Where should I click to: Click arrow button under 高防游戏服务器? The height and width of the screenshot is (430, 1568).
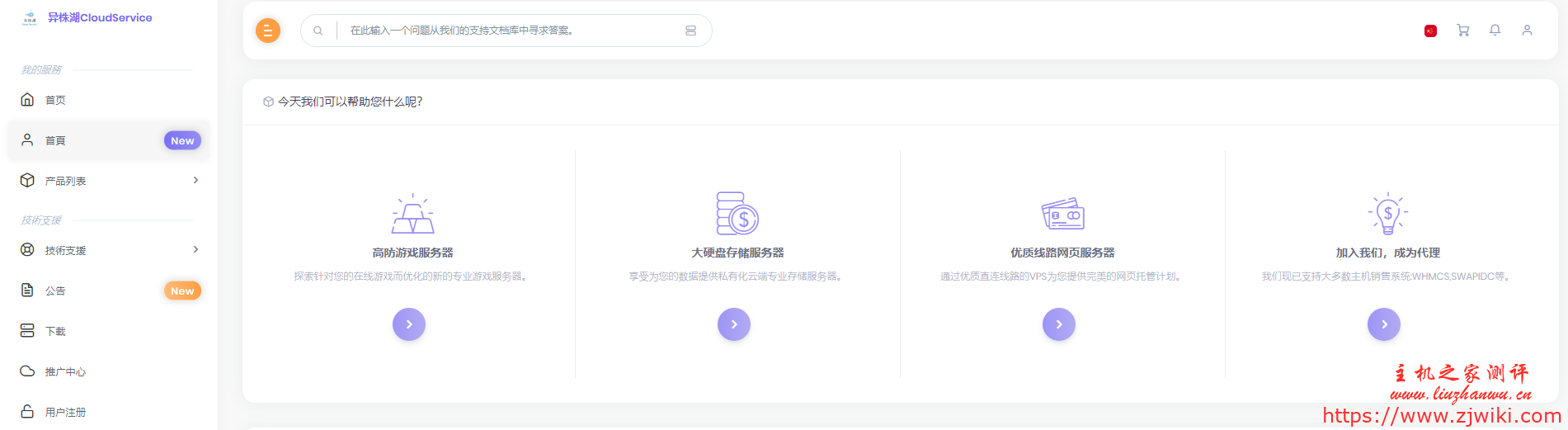(x=409, y=324)
